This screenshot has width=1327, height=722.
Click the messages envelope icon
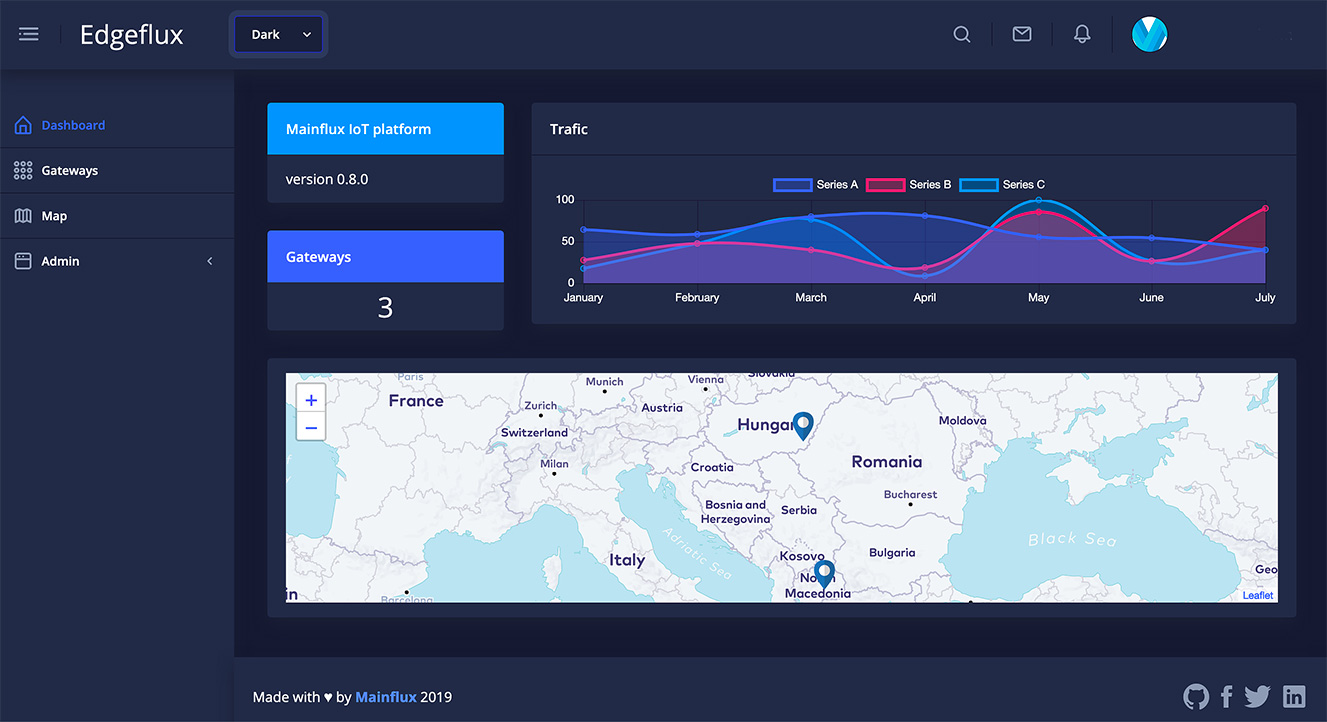(x=1021, y=33)
